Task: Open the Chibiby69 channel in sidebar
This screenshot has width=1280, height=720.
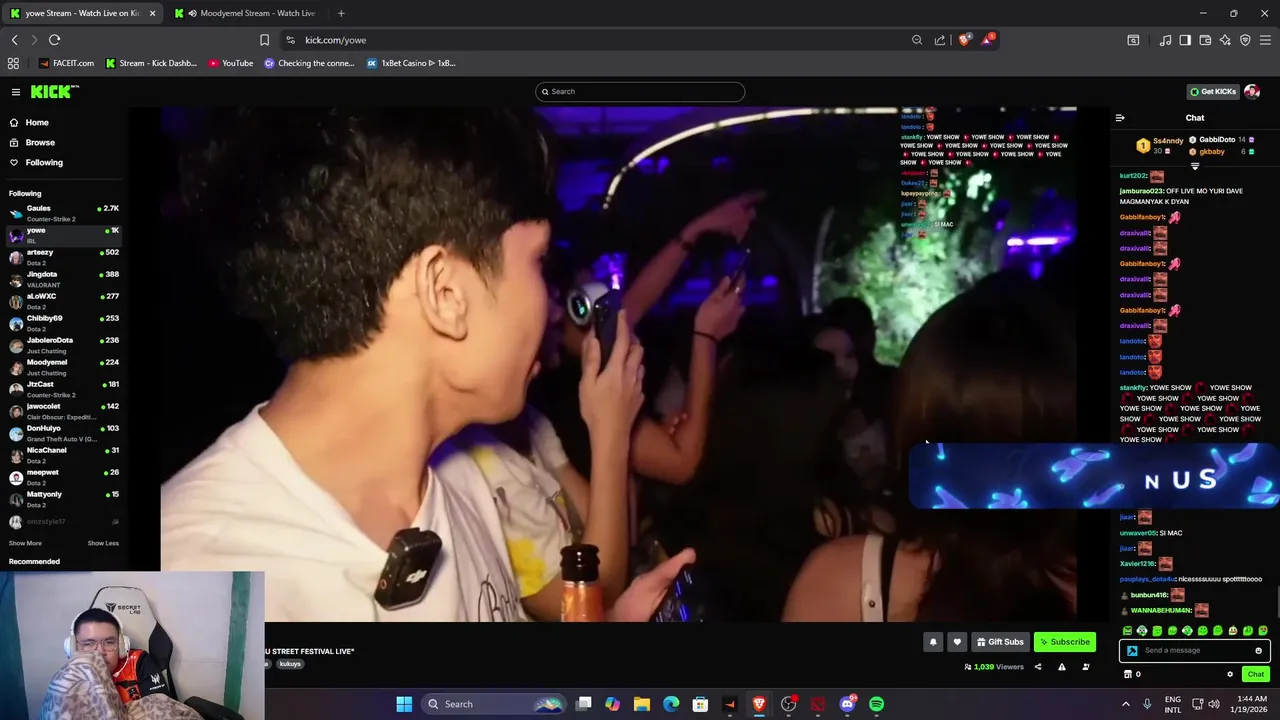Action: (64, 323)
